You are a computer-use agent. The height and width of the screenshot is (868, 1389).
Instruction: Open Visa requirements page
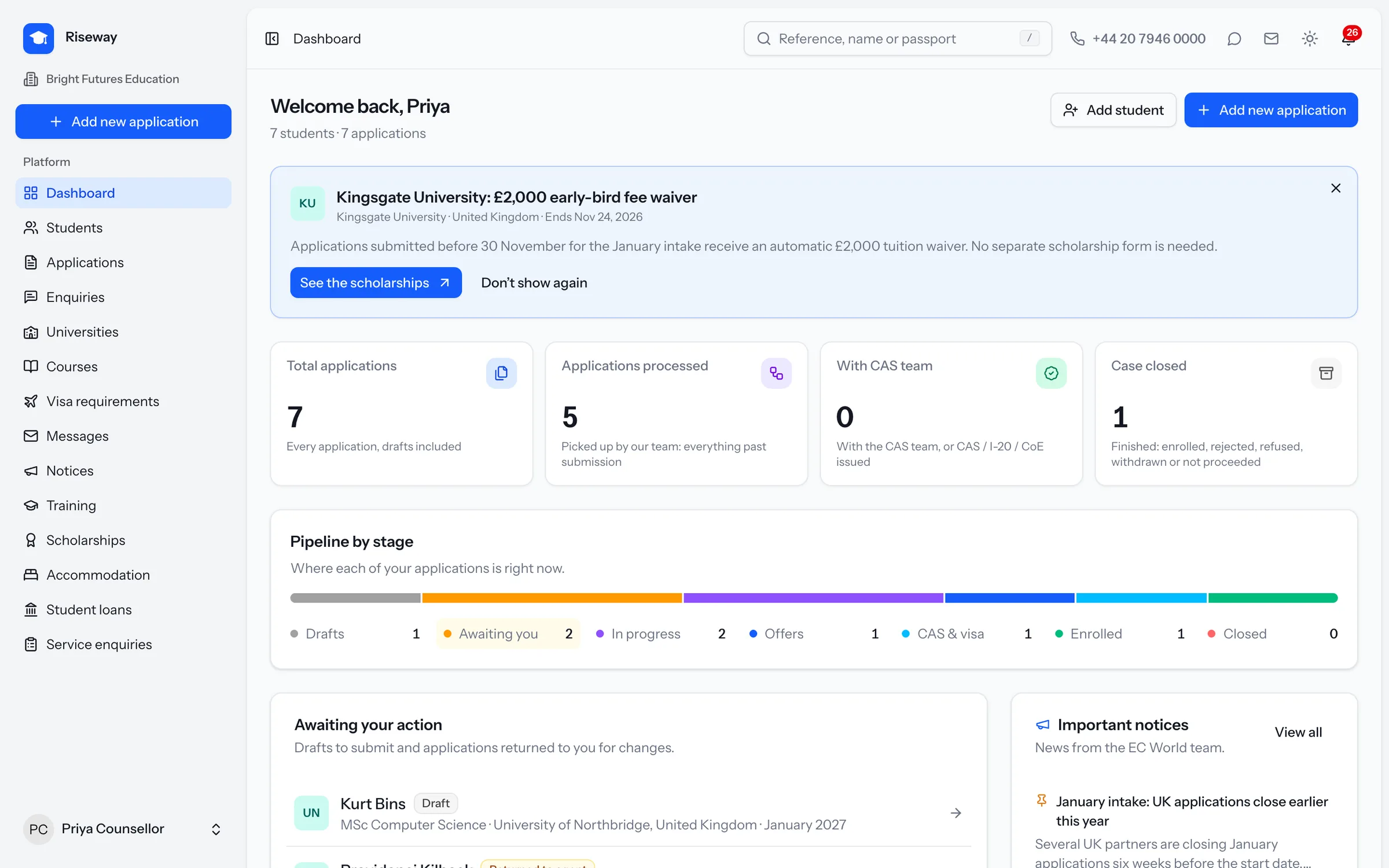pos(123,402)
